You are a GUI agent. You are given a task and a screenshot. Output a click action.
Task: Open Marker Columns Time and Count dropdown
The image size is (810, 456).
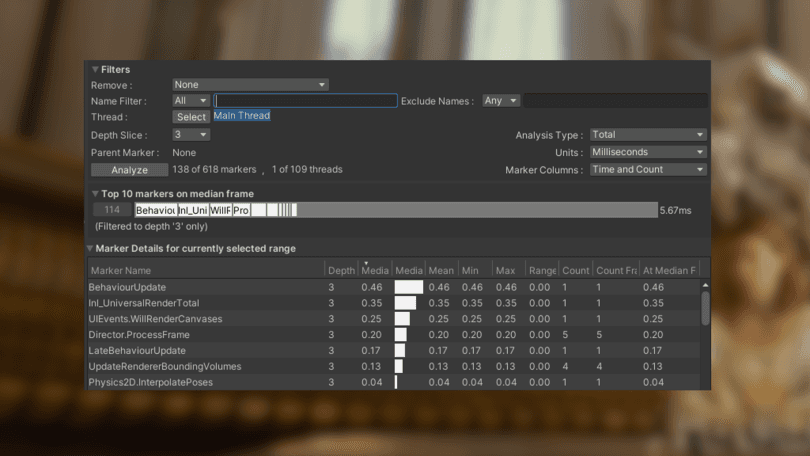[x=648, y=169]
